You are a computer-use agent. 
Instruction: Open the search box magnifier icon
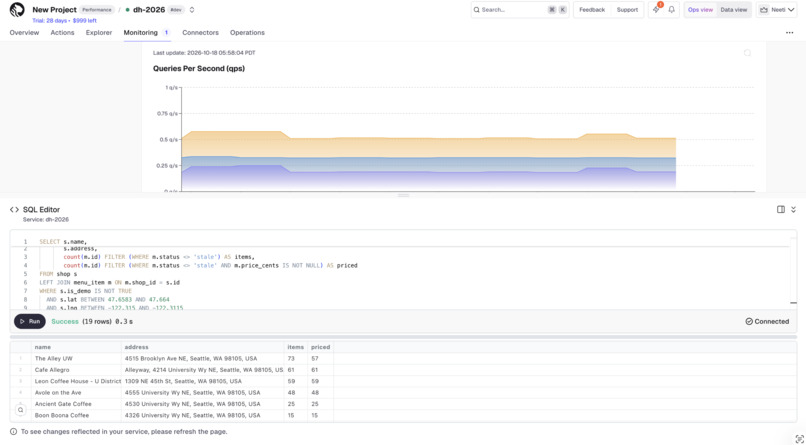click(x=477, y=10)
